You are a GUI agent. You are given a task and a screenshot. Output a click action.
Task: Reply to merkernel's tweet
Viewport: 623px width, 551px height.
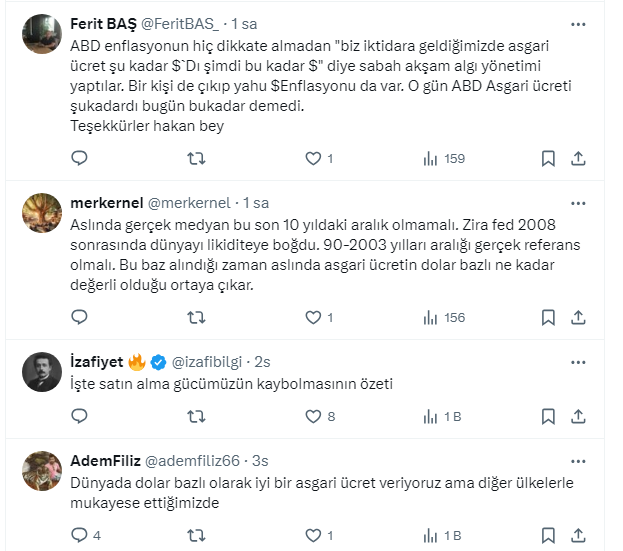tap(80, 318)
